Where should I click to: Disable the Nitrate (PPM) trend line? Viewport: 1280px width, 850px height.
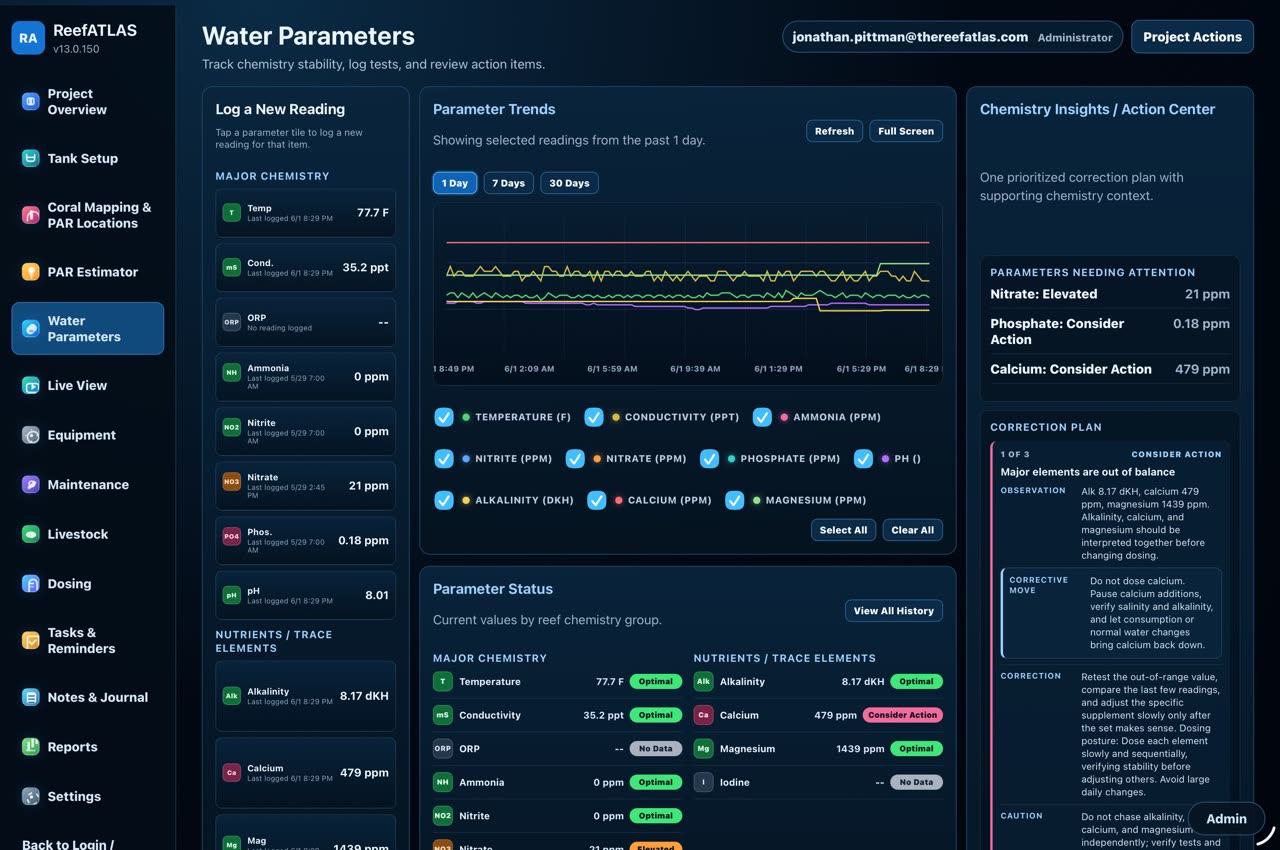575,459
